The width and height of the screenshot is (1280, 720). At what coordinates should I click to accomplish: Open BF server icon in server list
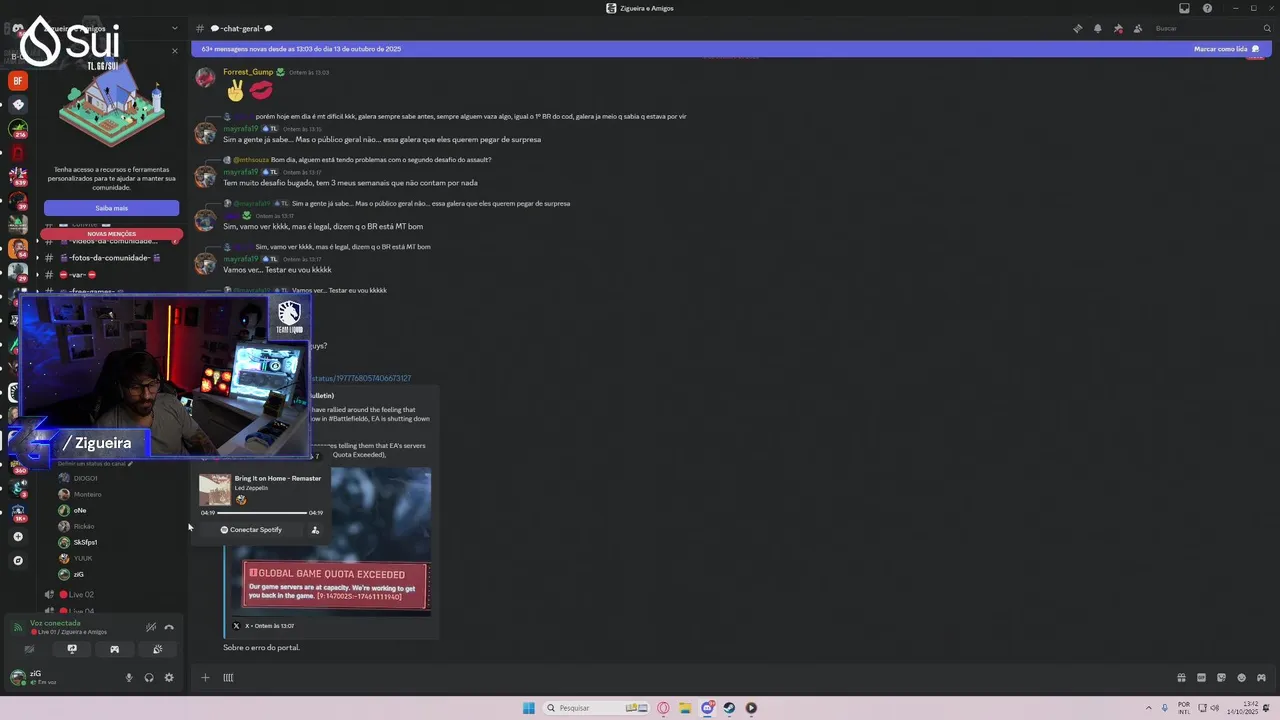(x=18, y=80)
